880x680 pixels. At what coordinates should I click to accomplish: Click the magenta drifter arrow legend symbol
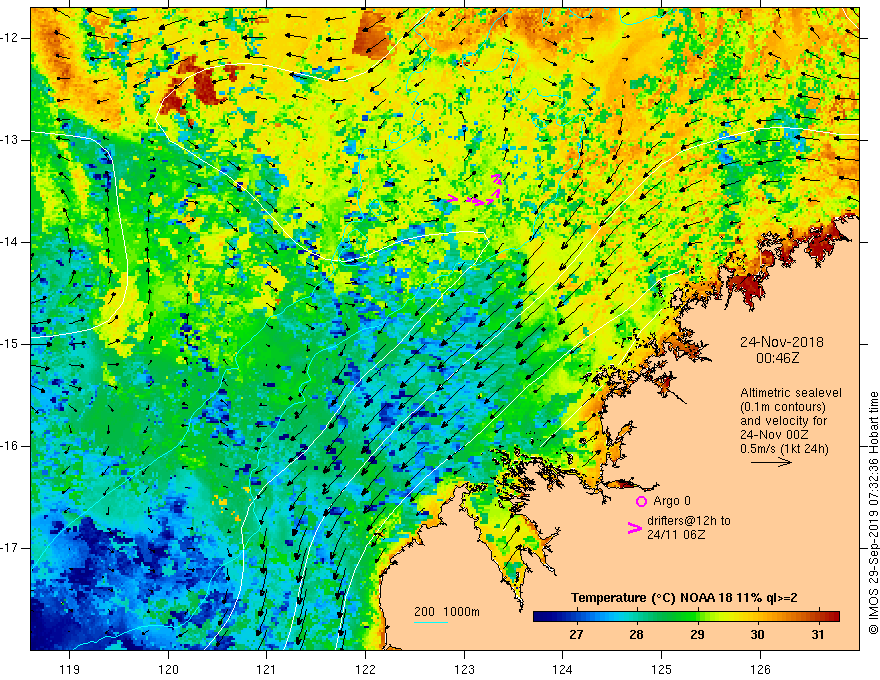point(634,528)
